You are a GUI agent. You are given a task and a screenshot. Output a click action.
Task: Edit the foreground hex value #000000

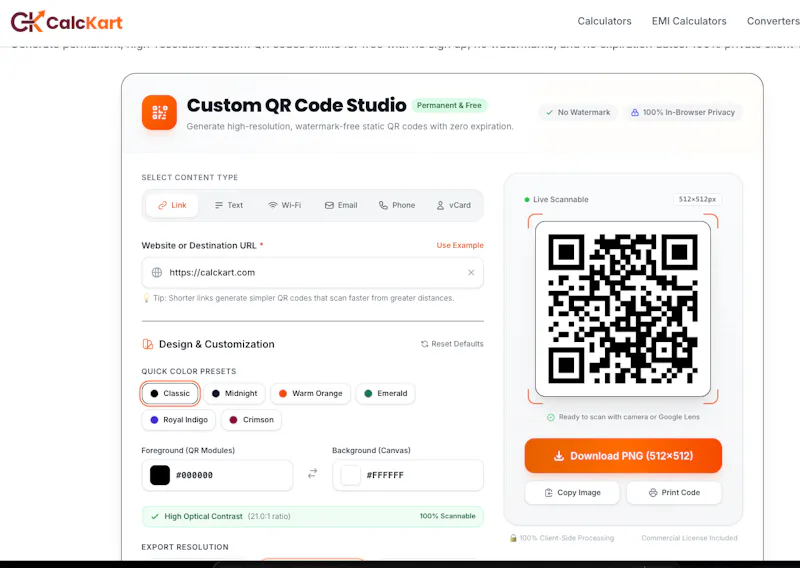coord(194,475)
